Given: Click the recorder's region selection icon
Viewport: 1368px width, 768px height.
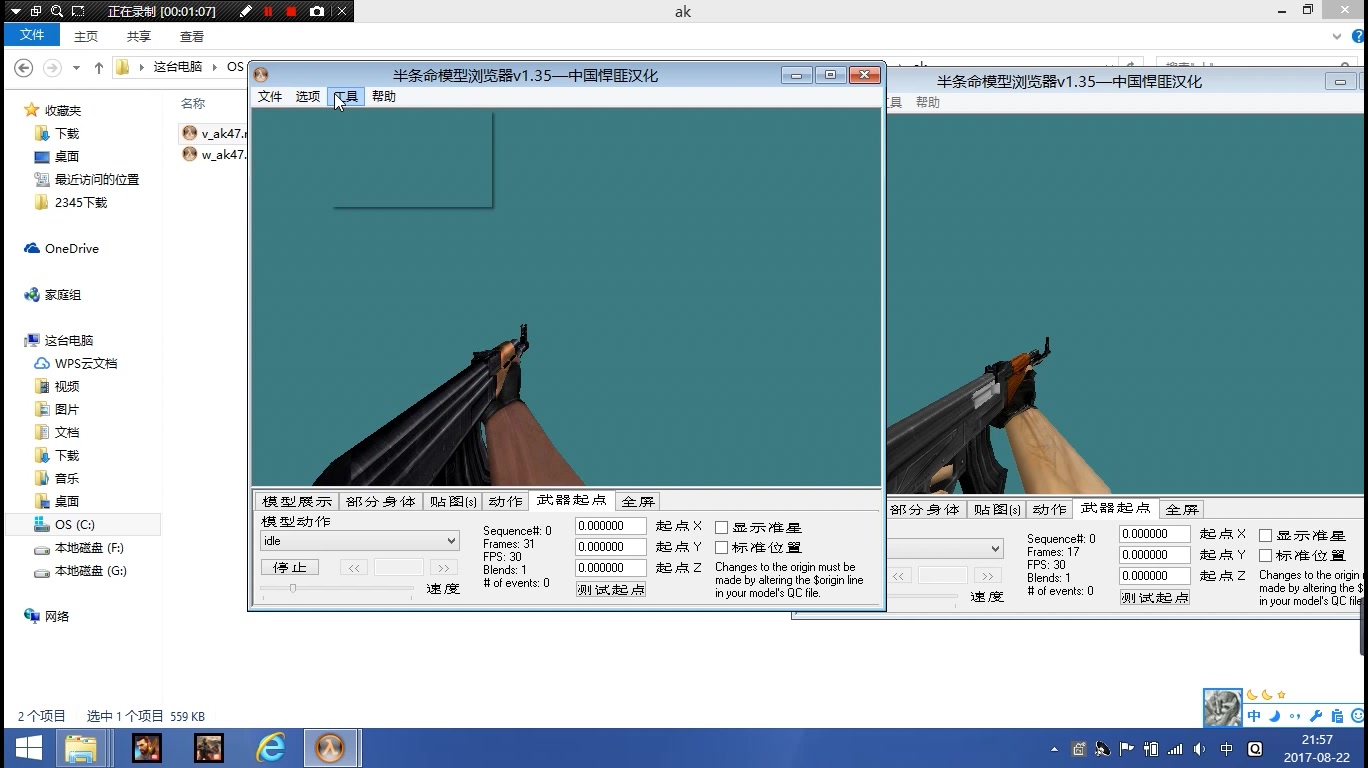Looking at the screenshot, I should [x=79, y=11].
